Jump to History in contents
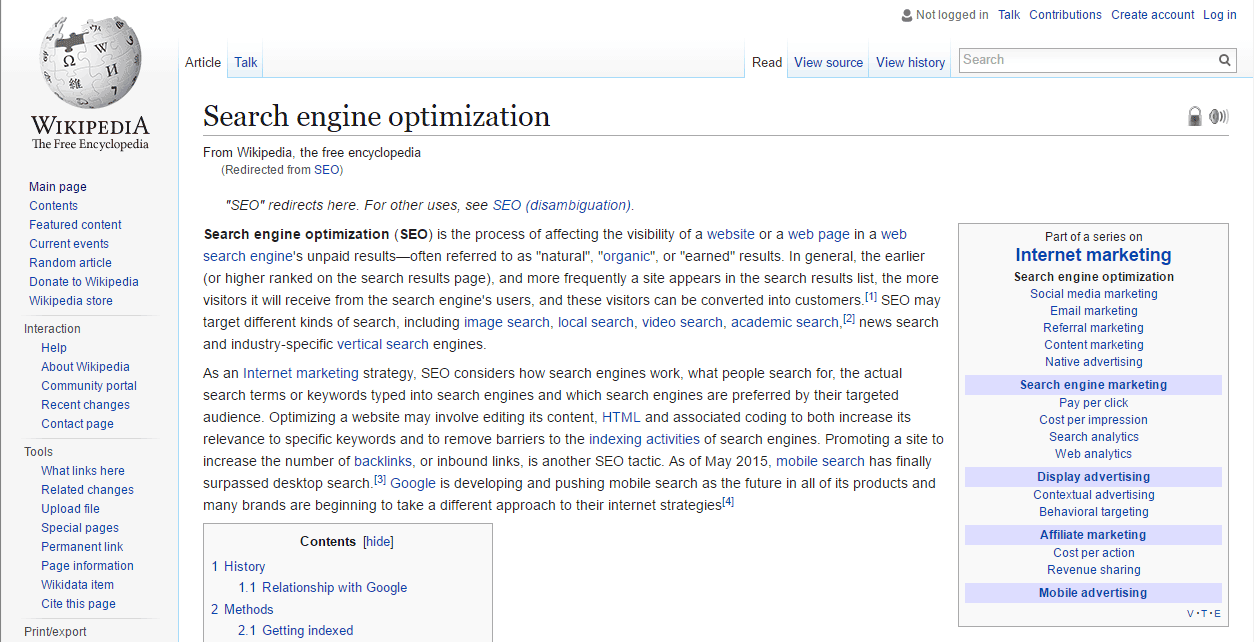Screen dimensions: 1254x642 [x=244, y=566]
